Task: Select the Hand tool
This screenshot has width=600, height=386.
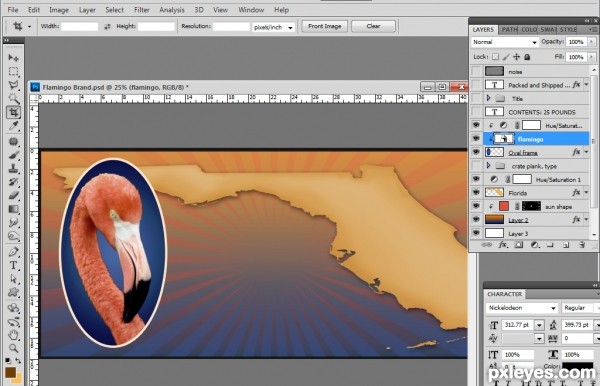Action: pos(13,335)
